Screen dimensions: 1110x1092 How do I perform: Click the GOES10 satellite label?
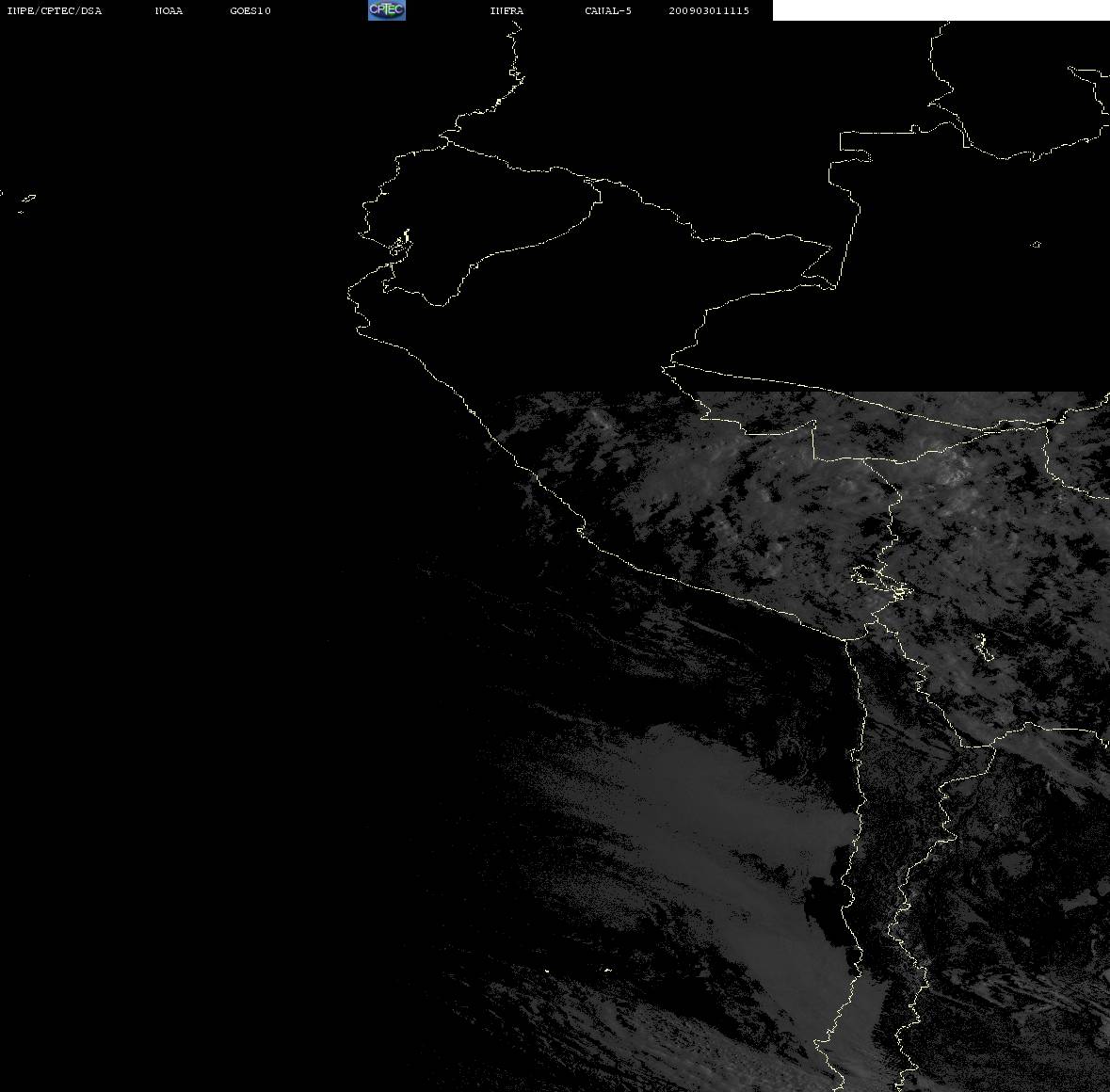coord(250,10)
